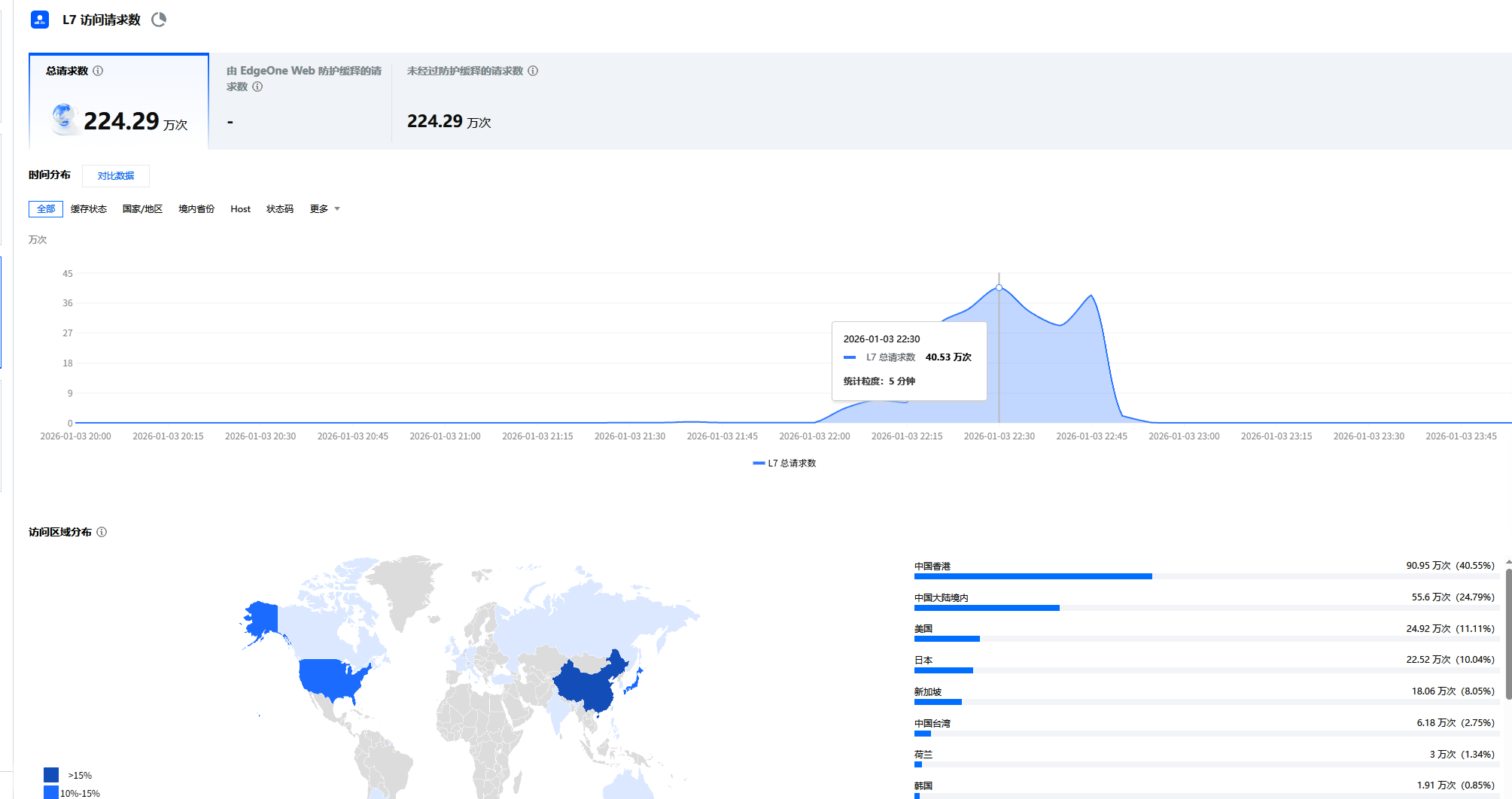Click the 对比数据 button
The height and width of the screenshot is (799, 1512).
pos(115,175)
